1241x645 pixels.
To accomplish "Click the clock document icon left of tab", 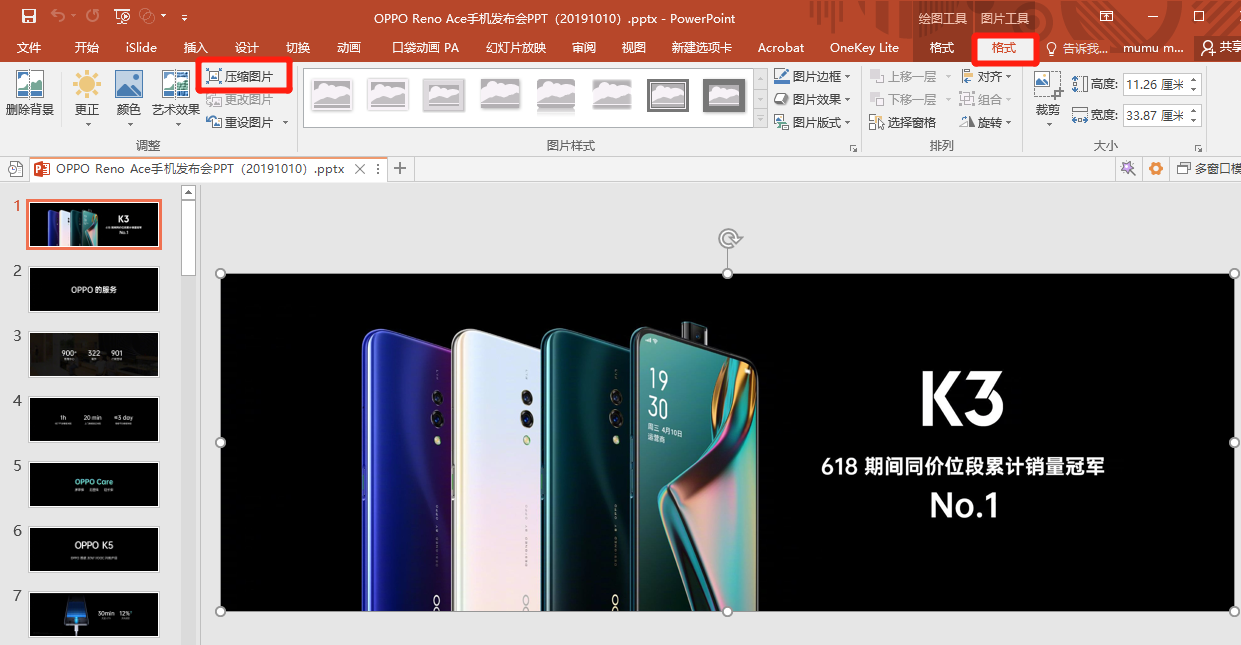I will coord(15,169).
